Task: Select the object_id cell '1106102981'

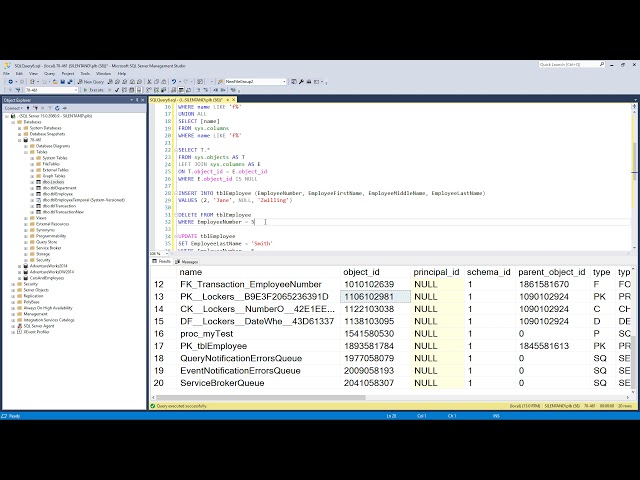Action: click(x=375, y=297)
